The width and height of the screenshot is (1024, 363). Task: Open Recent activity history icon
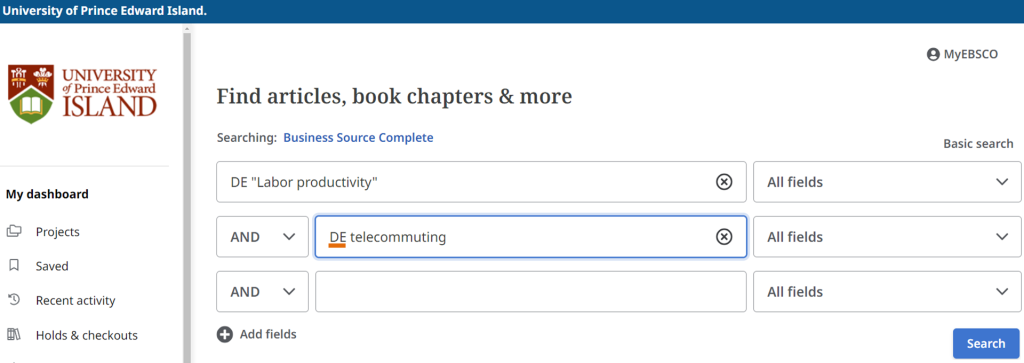[x=14, y=300]
